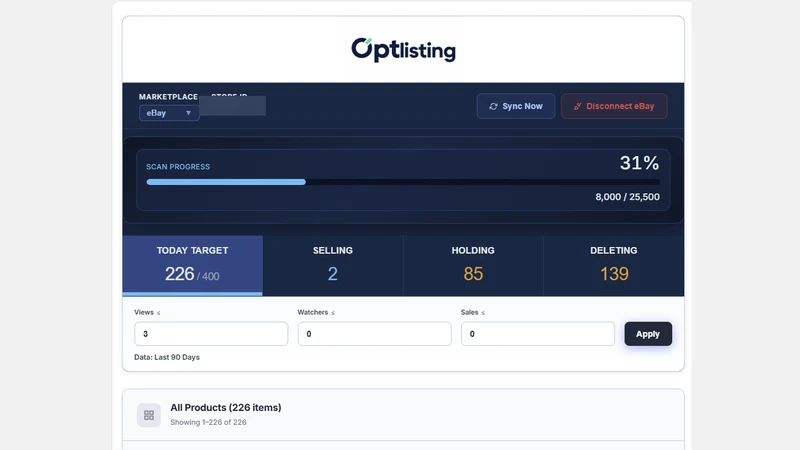Click the Sync Now button

tap(516, 106)
